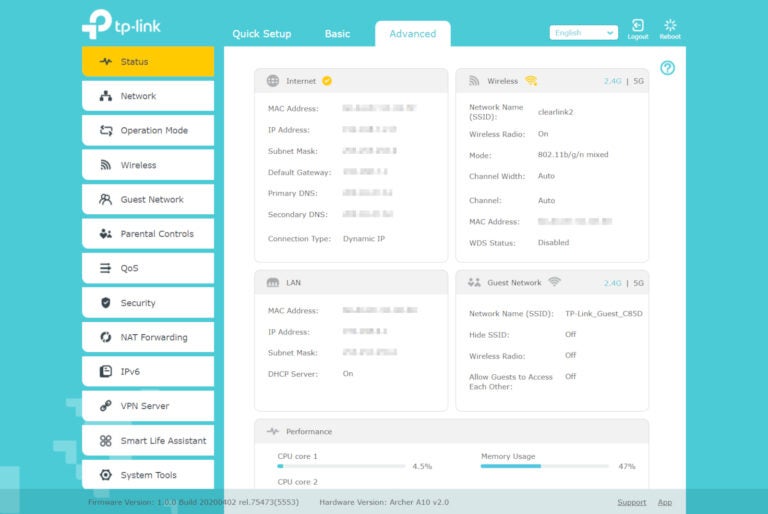
Task: Show Guest Network 5G details
Action: [637, 283]
